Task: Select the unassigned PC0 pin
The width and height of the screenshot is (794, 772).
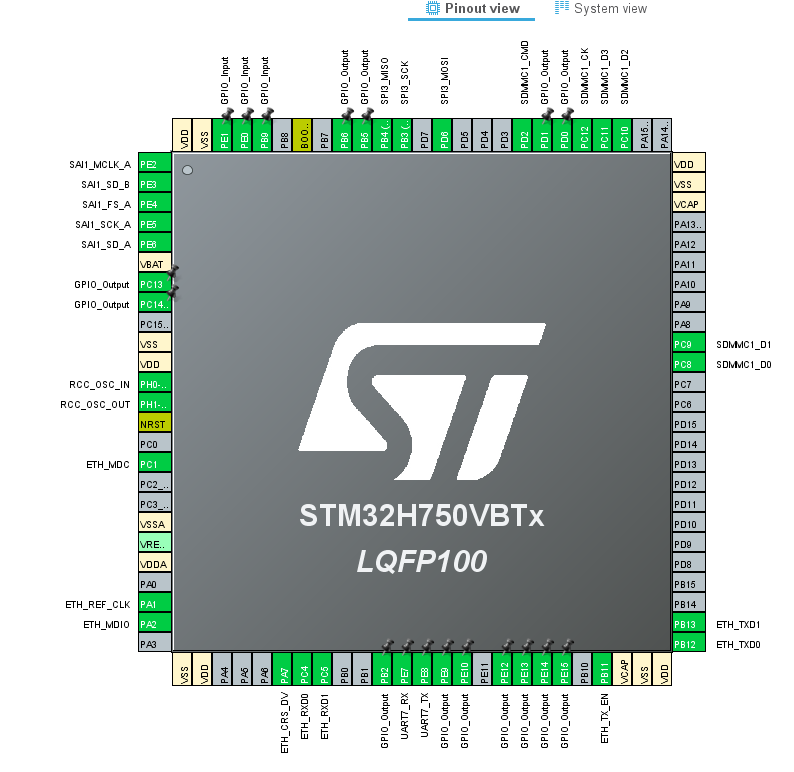Action: coord(155,444)
